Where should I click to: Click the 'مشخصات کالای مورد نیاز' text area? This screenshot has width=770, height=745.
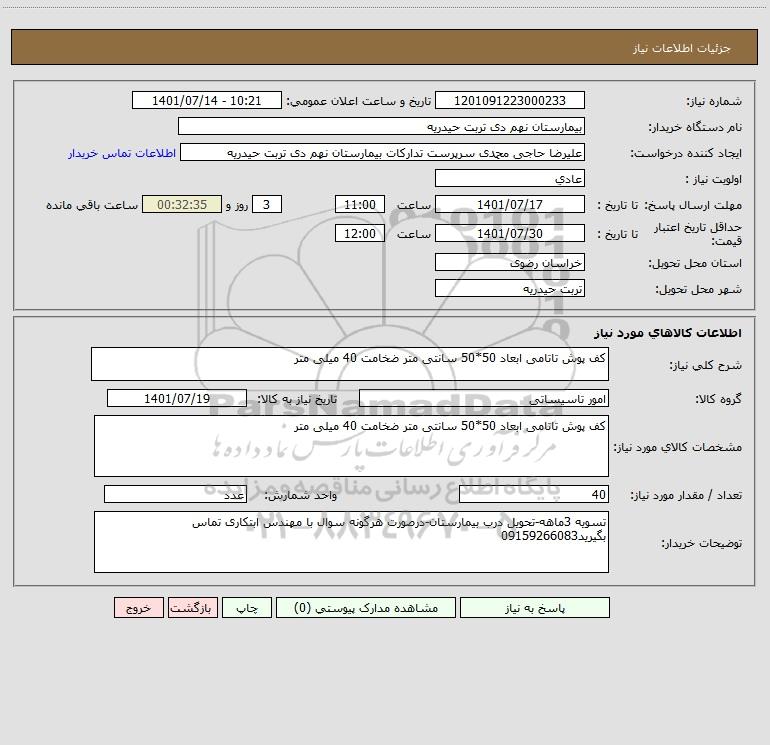(351, 446)
